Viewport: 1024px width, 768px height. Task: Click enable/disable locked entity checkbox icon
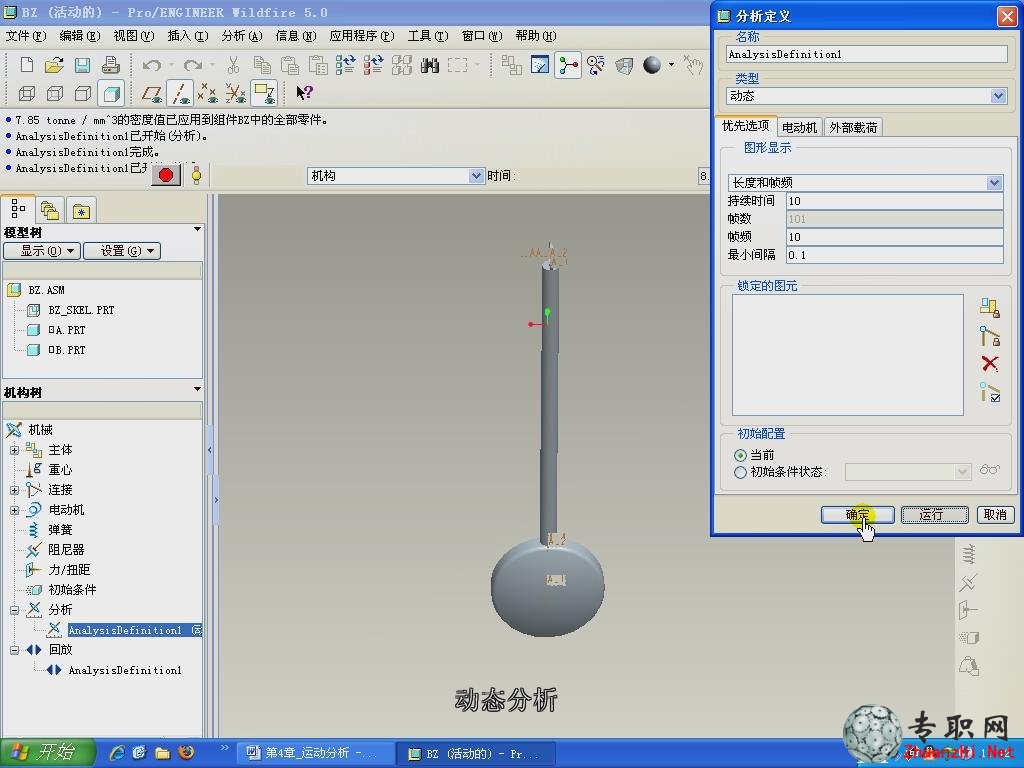[x=989, y=392]
